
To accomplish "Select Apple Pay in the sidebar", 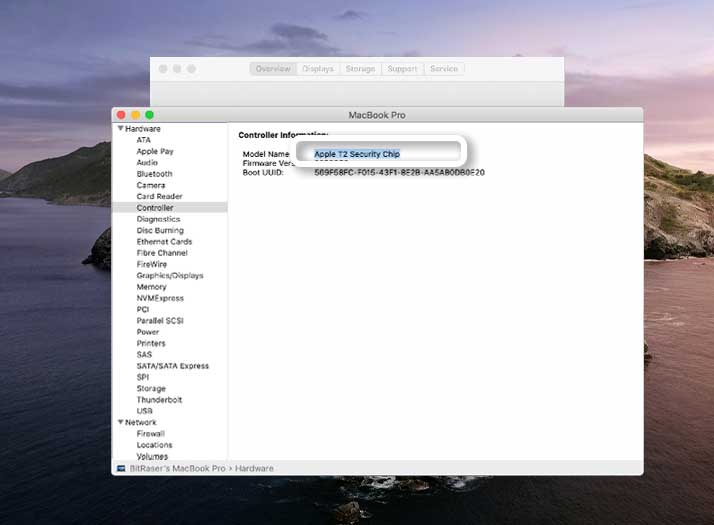I will click(155, 151).
